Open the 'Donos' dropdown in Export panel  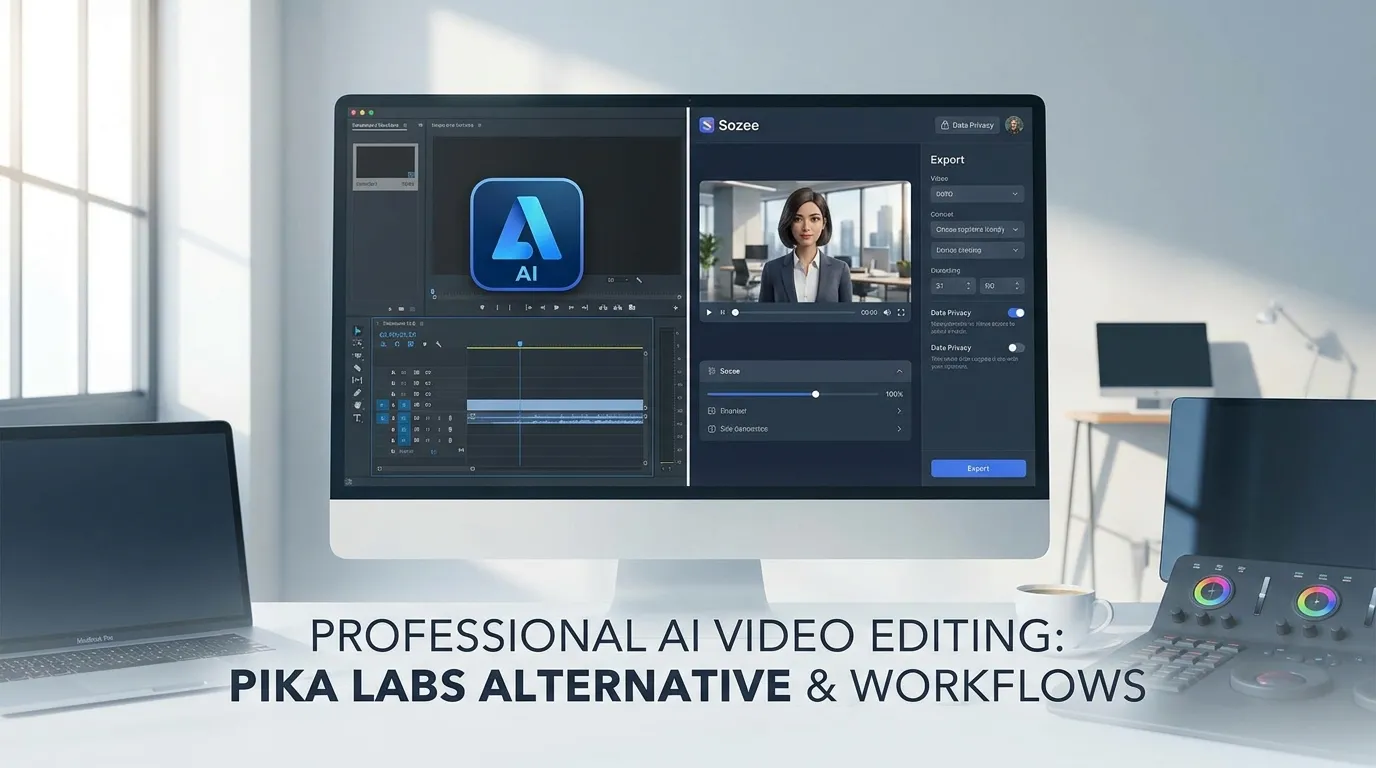tap(977, 250)
